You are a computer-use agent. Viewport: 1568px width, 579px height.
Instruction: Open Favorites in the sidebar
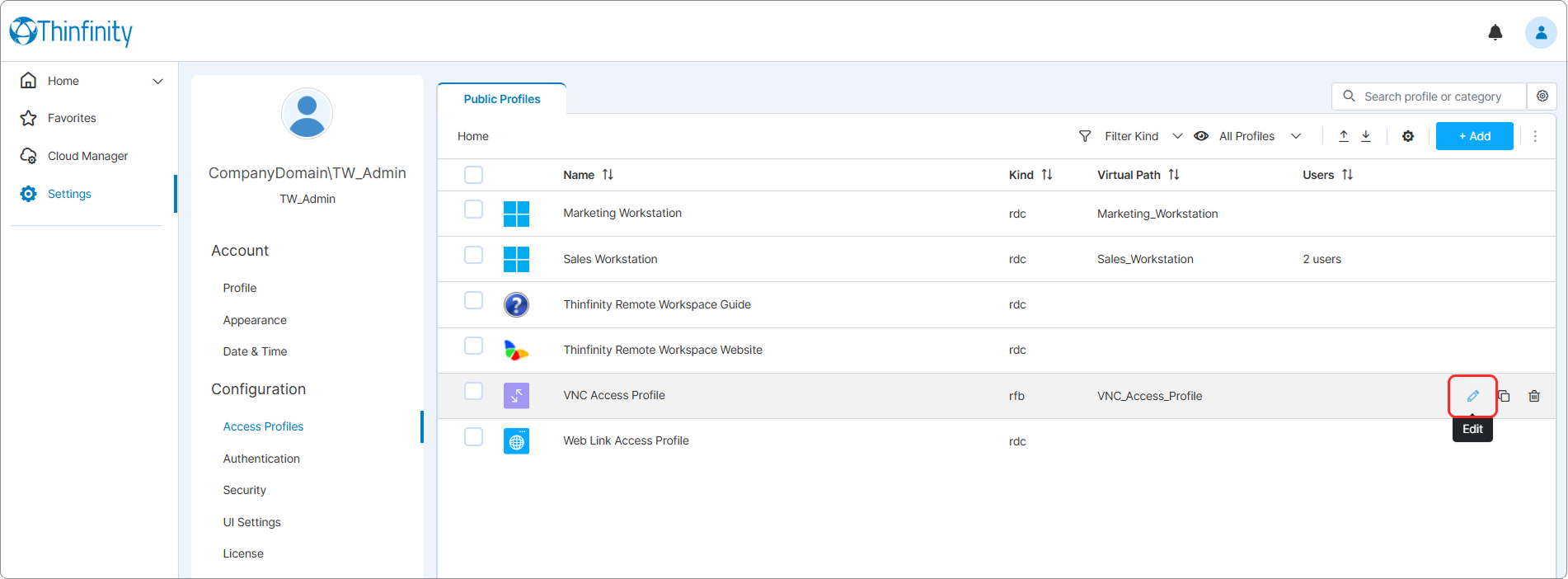(x=72, y=118)
